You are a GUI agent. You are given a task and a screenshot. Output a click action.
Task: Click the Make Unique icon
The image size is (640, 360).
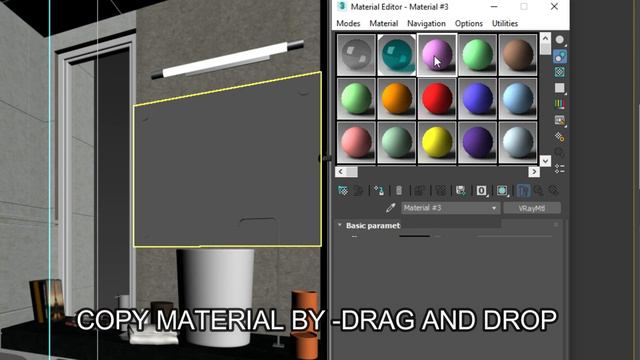coord(440,191)
